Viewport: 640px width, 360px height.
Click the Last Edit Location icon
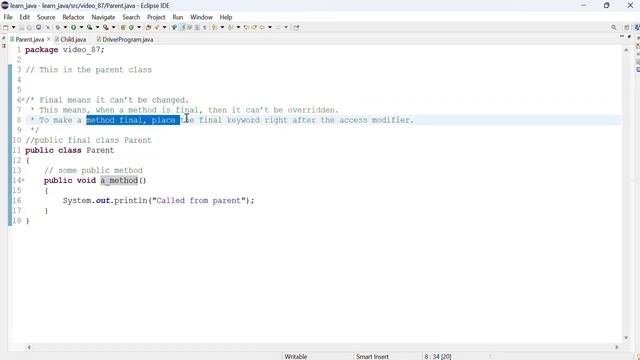pyautogui.click(x=246, y=27)
